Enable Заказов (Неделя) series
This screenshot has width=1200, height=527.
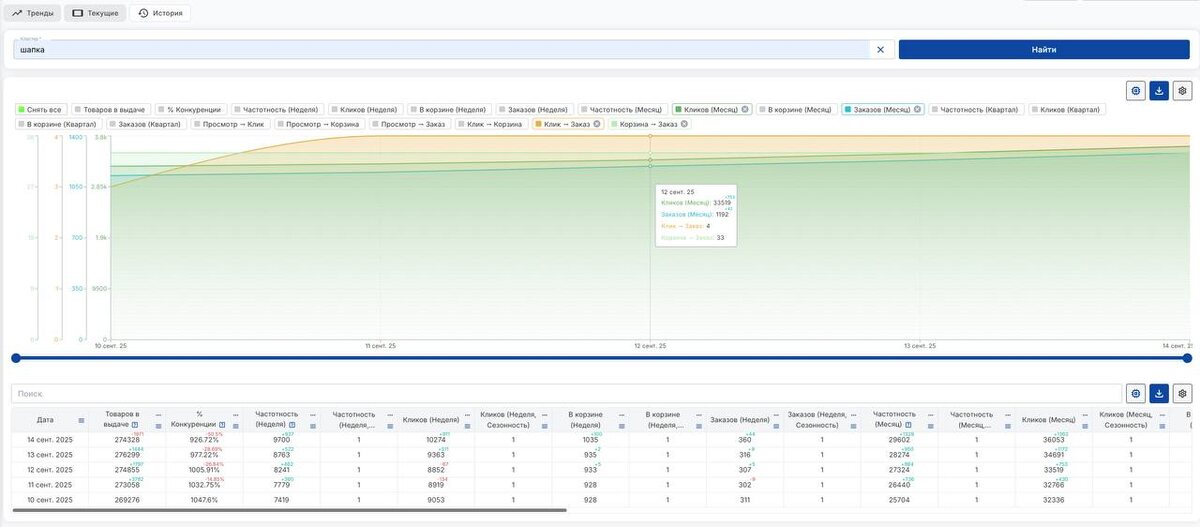(x=533, y=109)
